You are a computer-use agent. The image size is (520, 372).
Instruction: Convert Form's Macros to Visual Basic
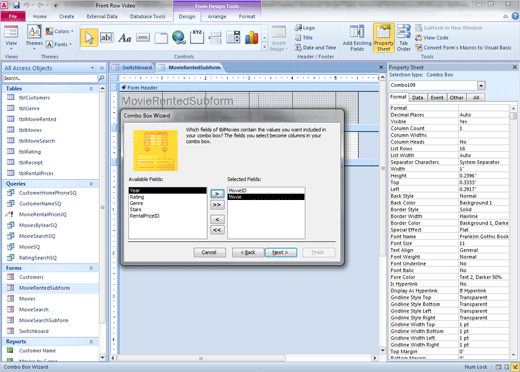tap(463, 48)
